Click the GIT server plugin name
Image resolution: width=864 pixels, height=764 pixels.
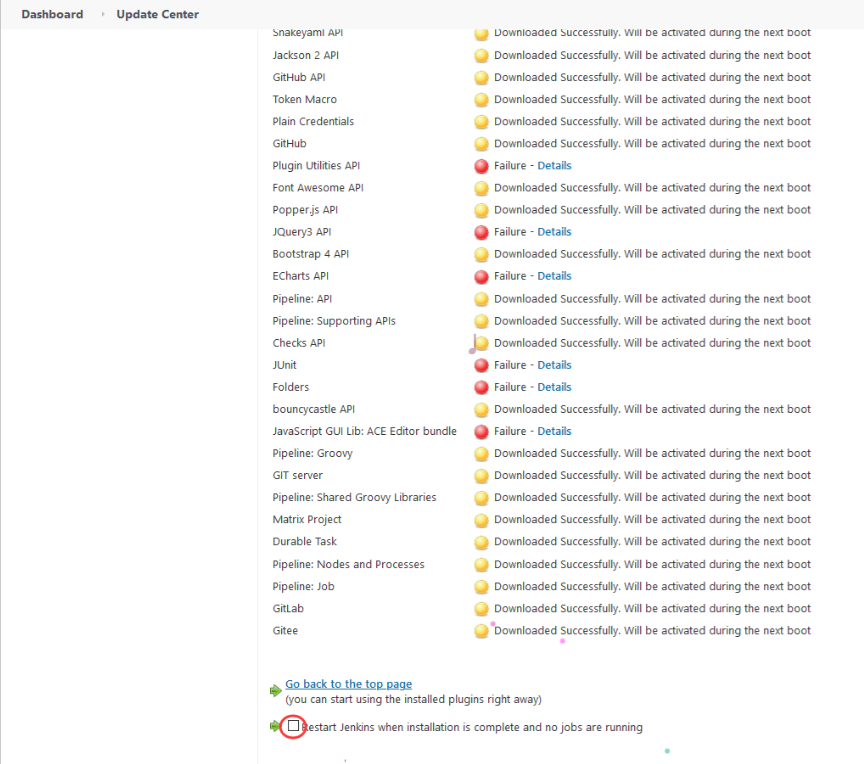[298, 475]
